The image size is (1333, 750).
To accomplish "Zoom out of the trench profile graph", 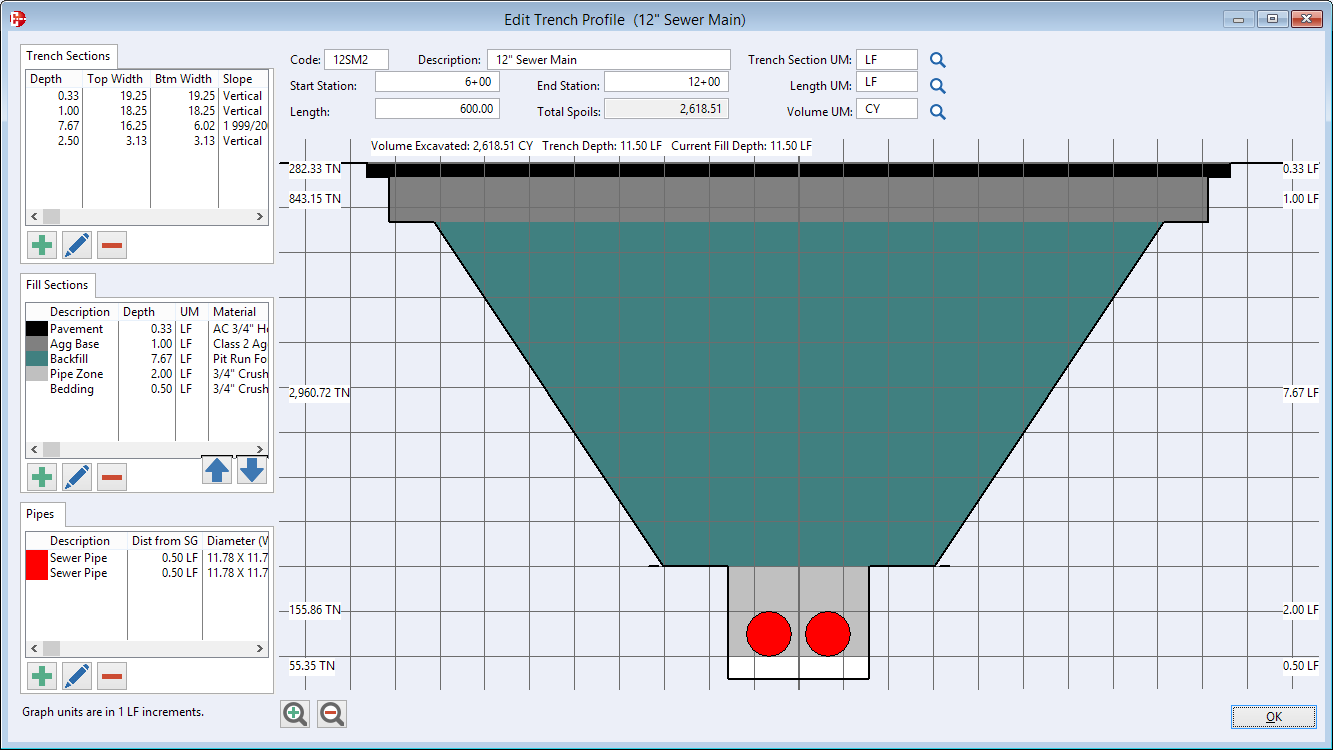I will tap(331, 714).
